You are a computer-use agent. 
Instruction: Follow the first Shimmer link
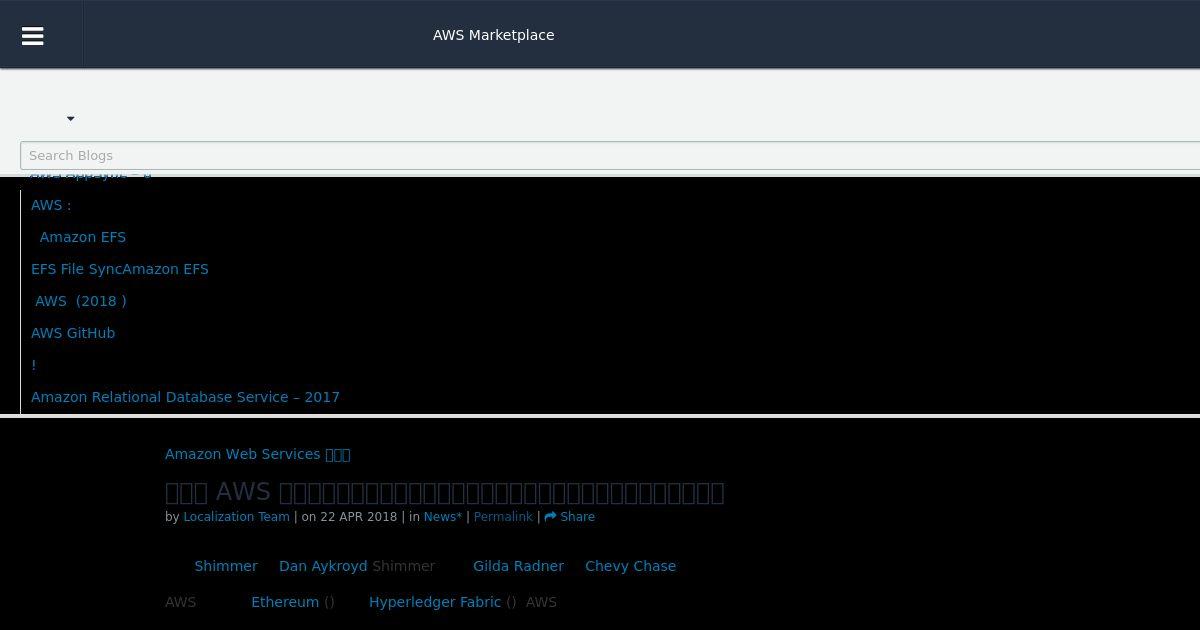[226, 566]
